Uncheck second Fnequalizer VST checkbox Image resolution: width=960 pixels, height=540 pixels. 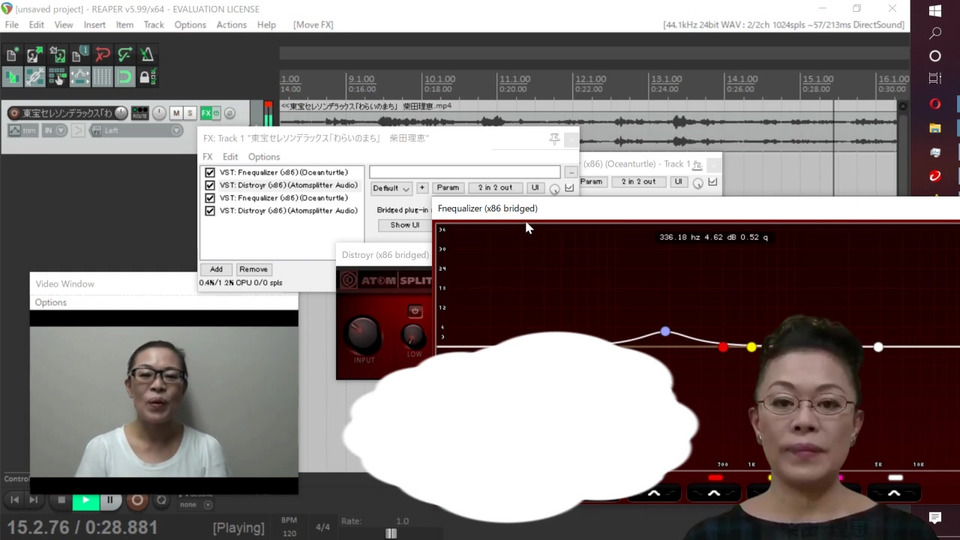click(210, 198)
